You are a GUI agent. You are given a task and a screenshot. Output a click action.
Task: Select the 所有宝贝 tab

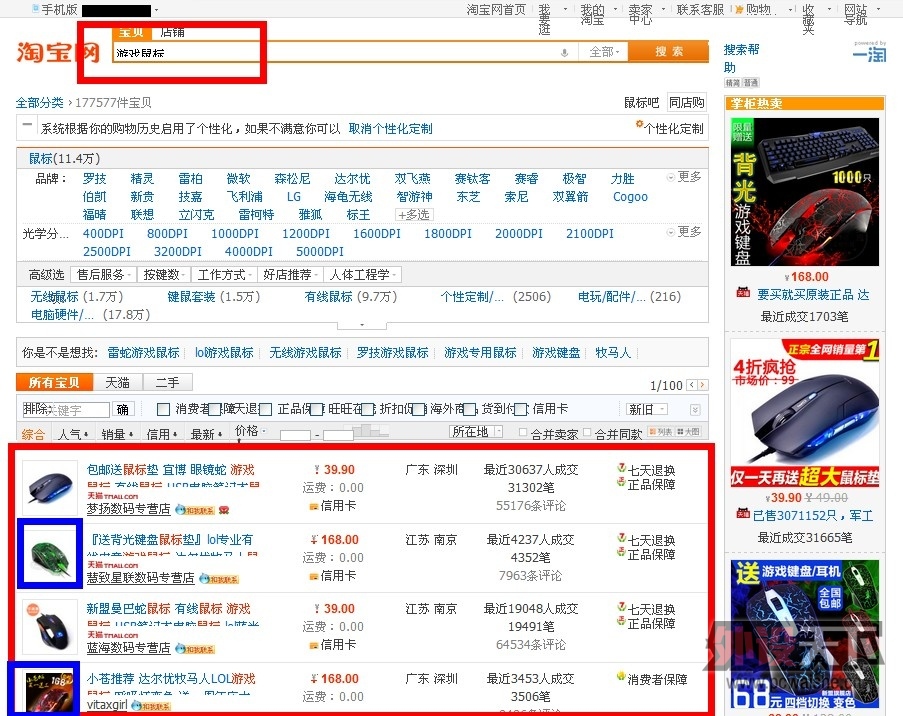point(55,382)
